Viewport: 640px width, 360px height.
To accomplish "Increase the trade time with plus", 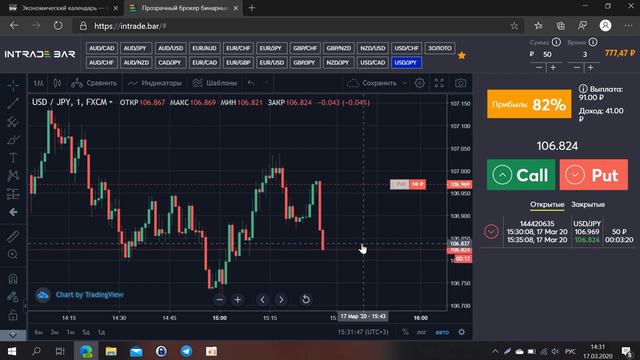I will pos(591,67).
